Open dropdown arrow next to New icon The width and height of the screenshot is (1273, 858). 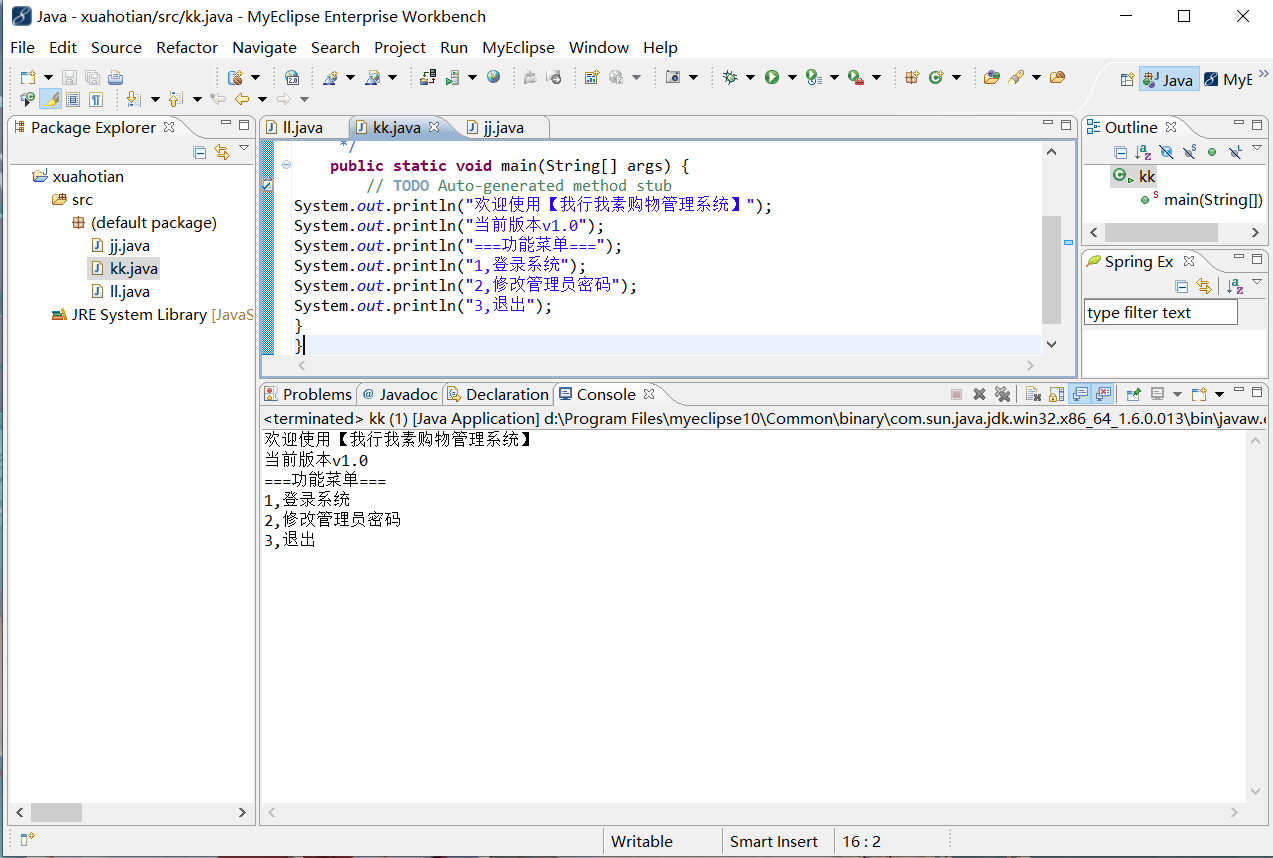[x=48, y=77]
